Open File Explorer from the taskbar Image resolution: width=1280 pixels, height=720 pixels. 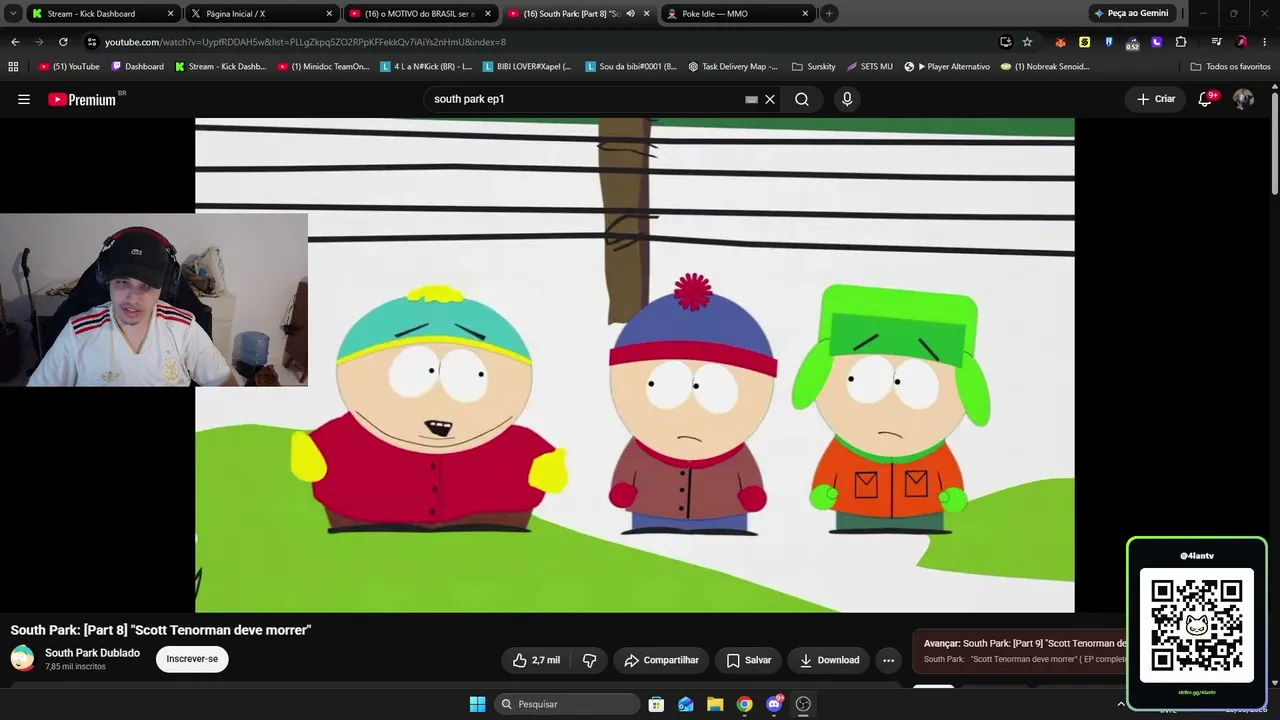715,704
